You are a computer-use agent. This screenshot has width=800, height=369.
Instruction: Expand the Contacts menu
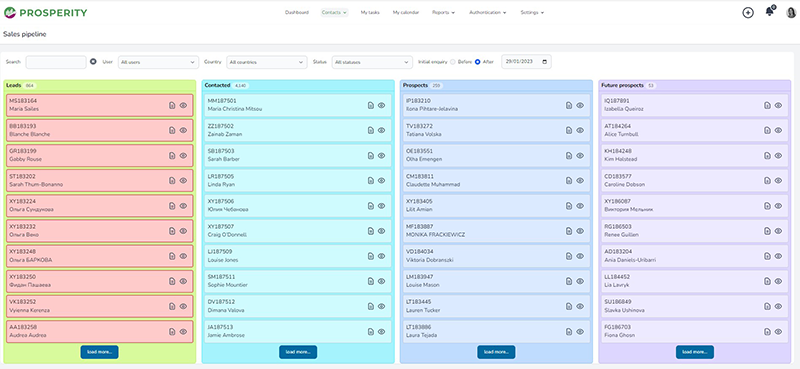(x=334, y=12)
